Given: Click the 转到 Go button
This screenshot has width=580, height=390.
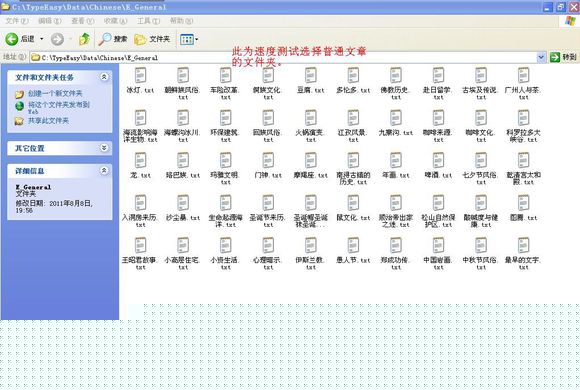Looking at the screenshot, I should (563, 57).
